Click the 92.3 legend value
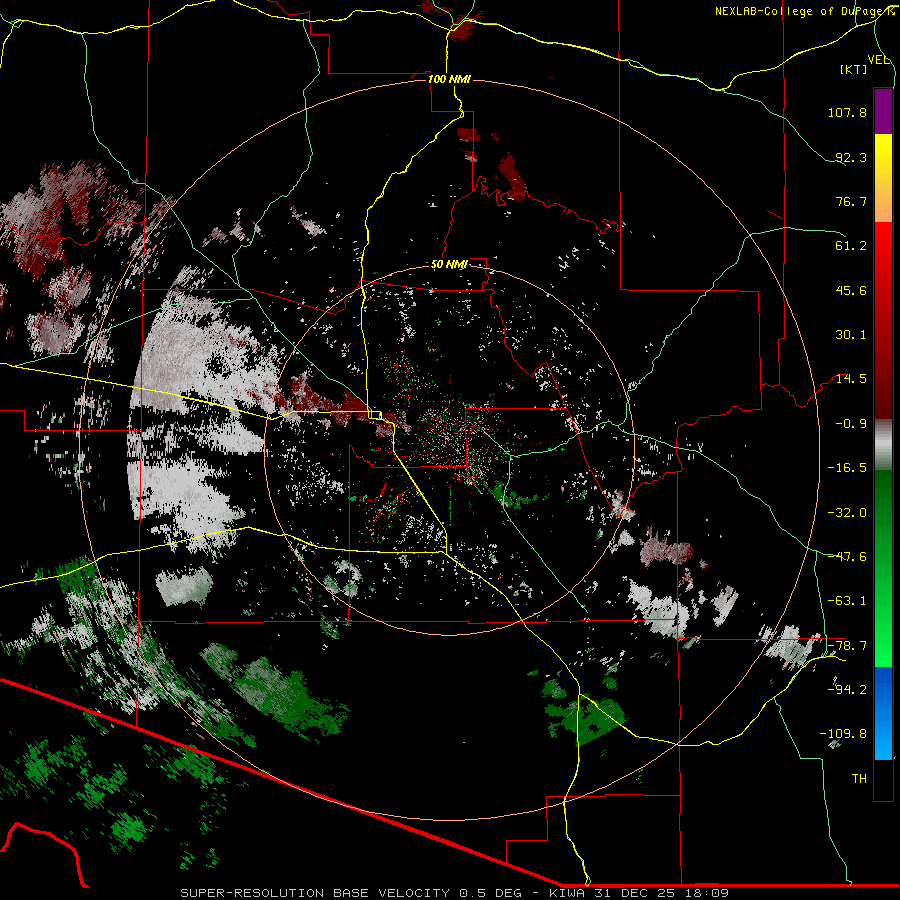The width and height of the screenshot is (900, 900). (851, 157)
